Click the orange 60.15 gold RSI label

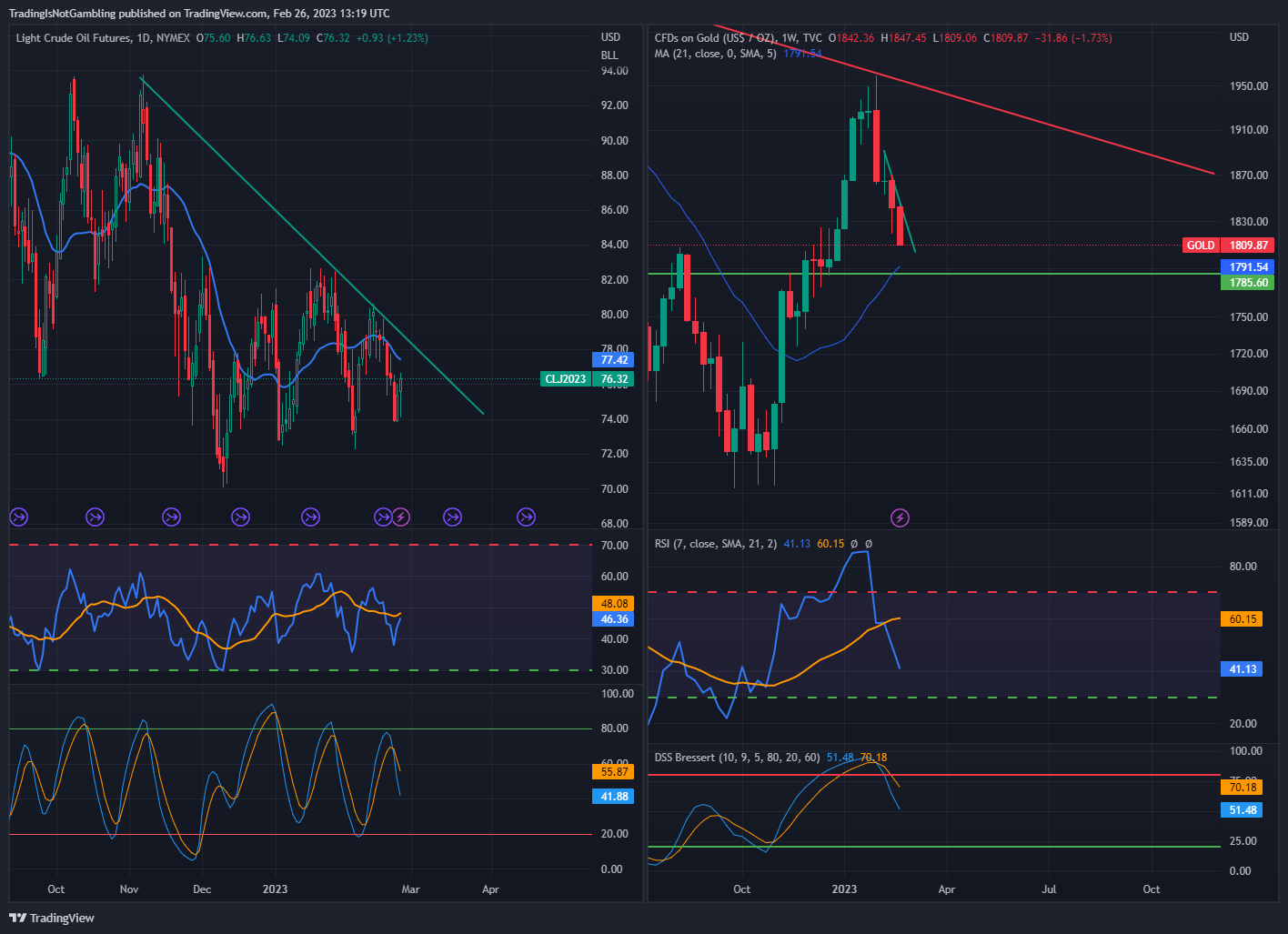pyautogui.click(x=1242, y=619)
